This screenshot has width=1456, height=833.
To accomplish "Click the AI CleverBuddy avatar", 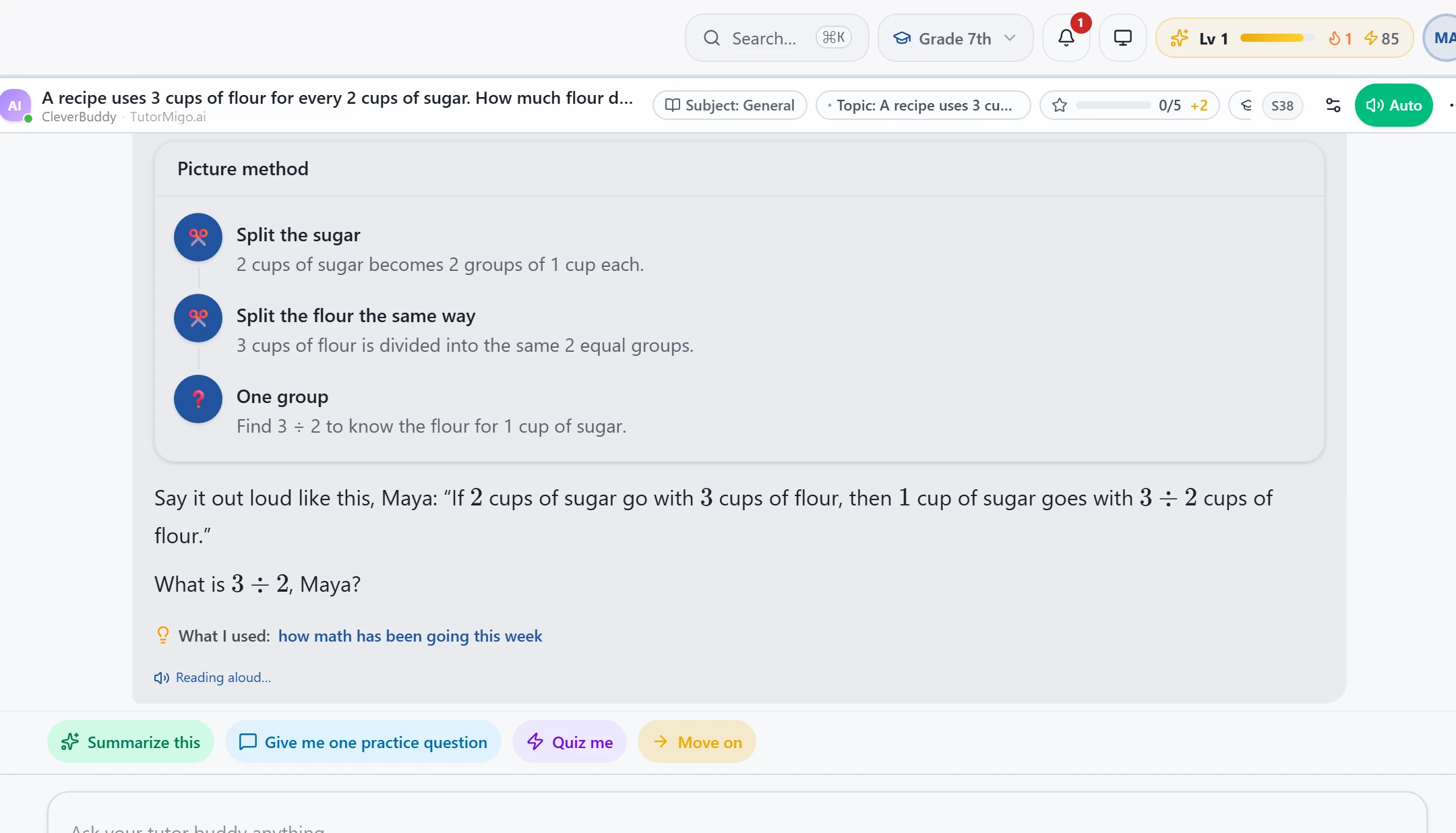I will [15, 105].
